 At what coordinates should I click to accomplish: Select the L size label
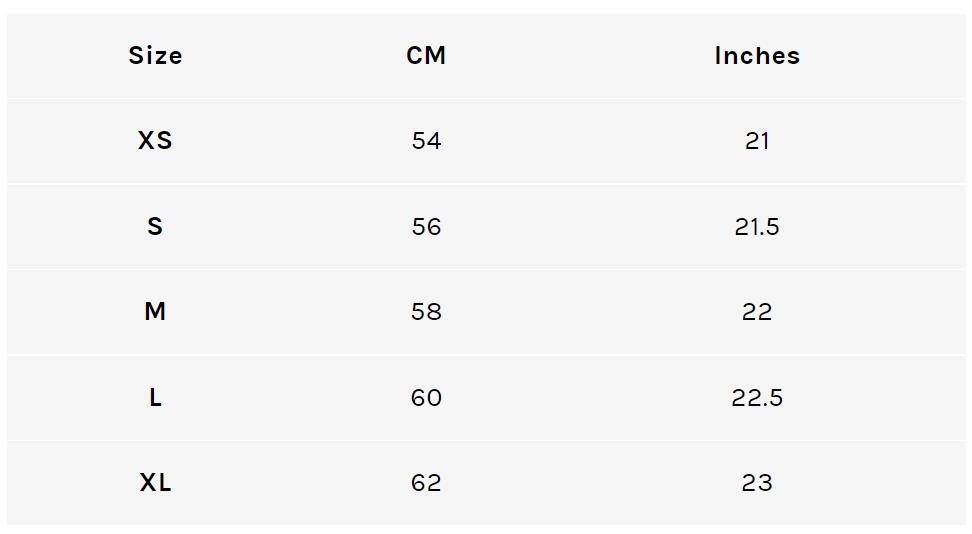[x=155, y=398]
